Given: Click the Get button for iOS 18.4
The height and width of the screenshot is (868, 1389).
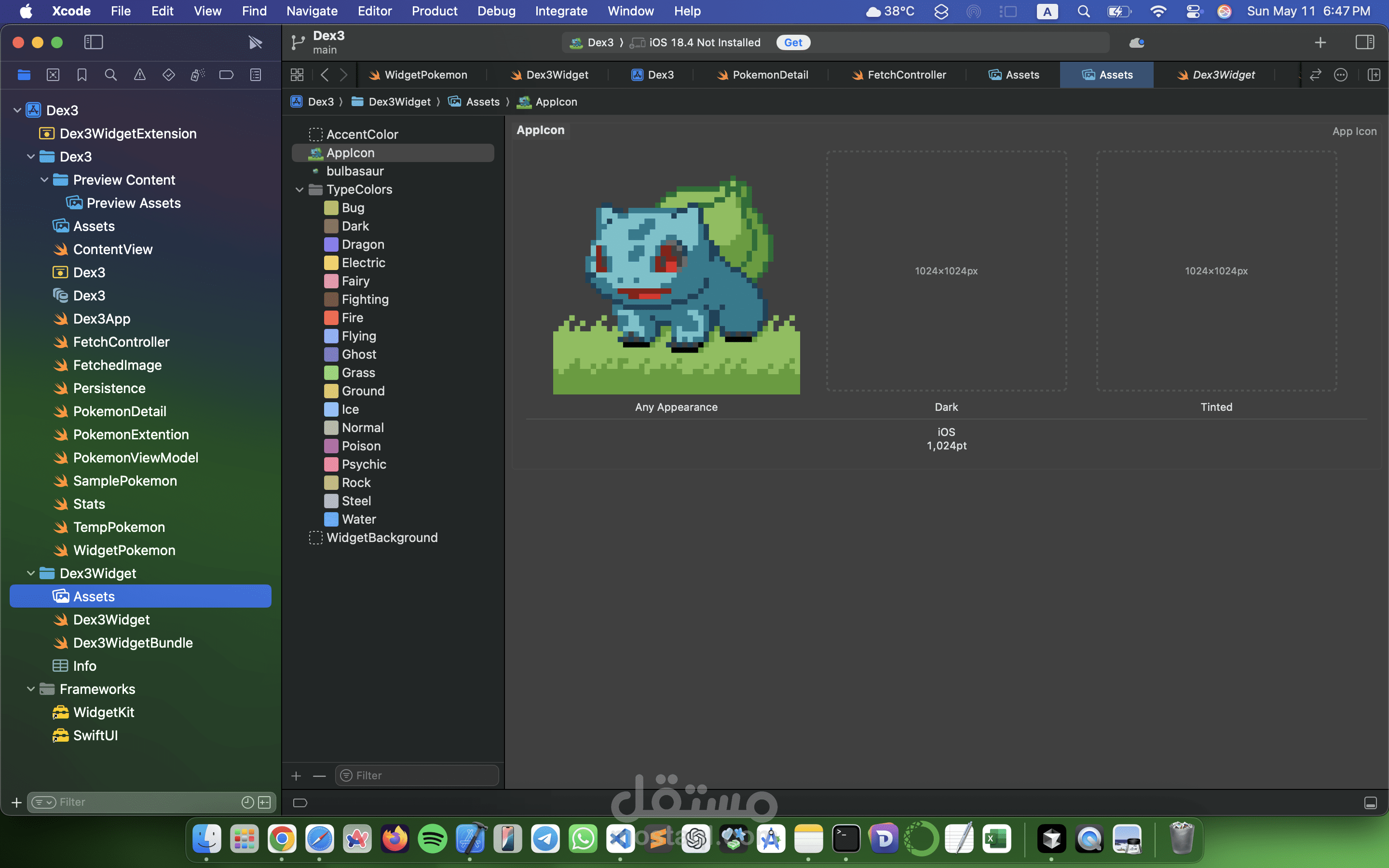Looking at the screenshot, I should 793,42.
